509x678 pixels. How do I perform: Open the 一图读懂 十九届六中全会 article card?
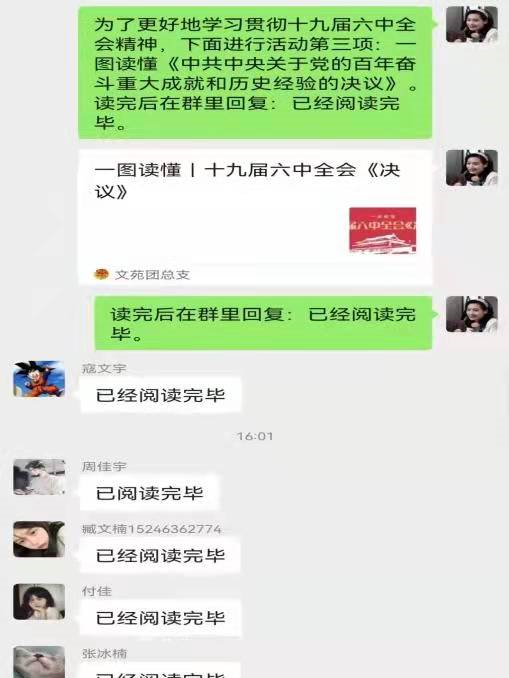[x=256, y=217]
